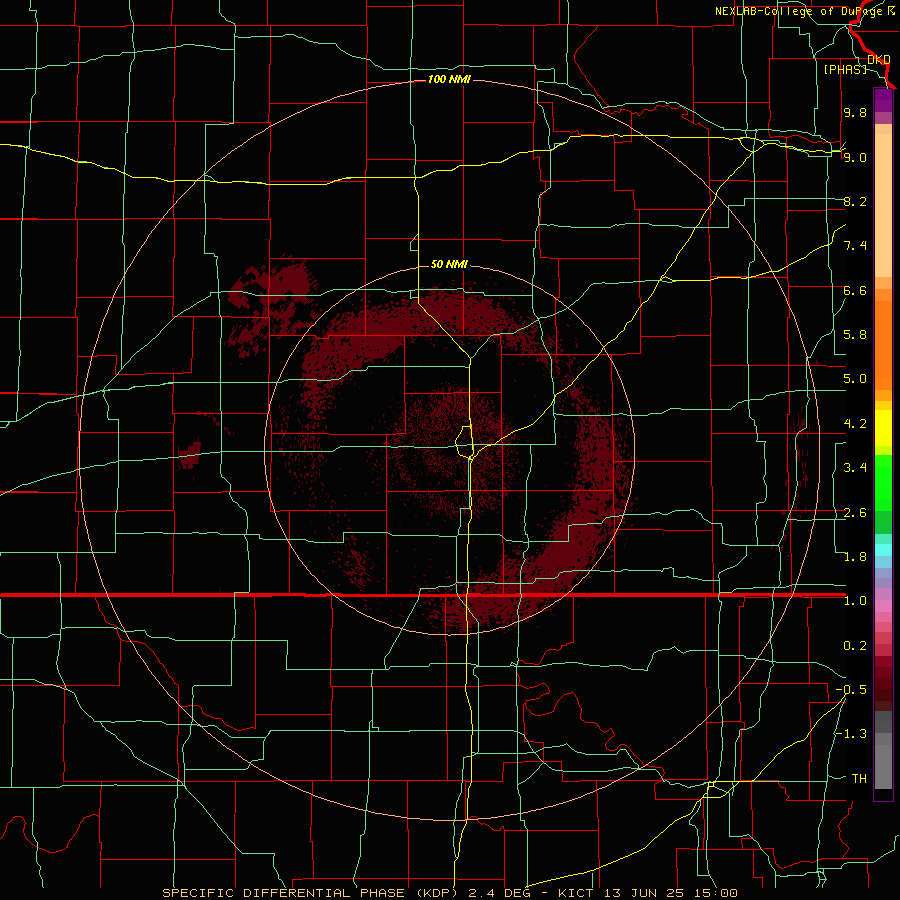Screen dimensions: 900x900
Task: Select the 2.6 scale label
Action: pyautogui.click(x=855, y=513)
